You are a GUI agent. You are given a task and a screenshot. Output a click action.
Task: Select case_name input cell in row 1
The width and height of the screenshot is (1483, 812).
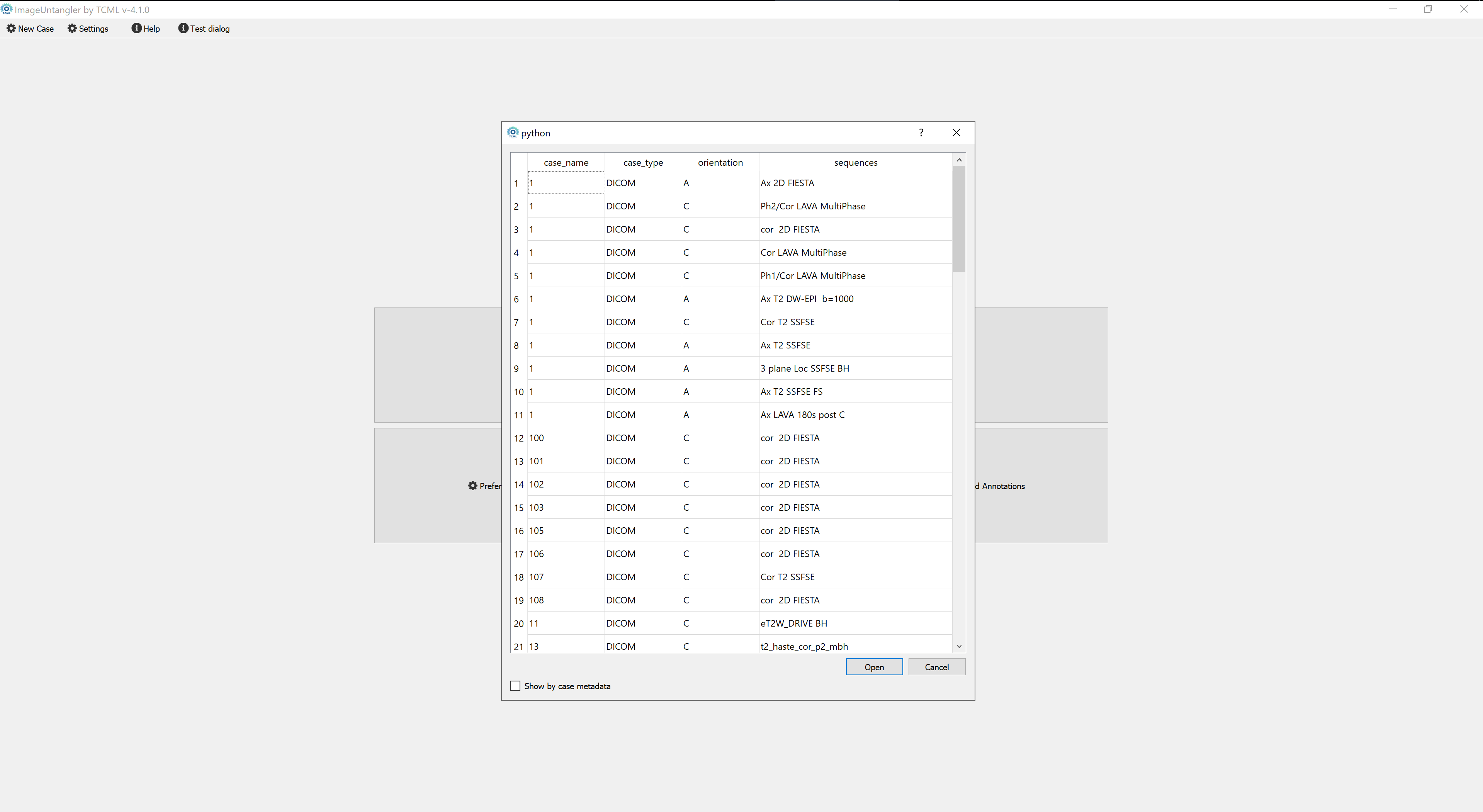point(566,183)
